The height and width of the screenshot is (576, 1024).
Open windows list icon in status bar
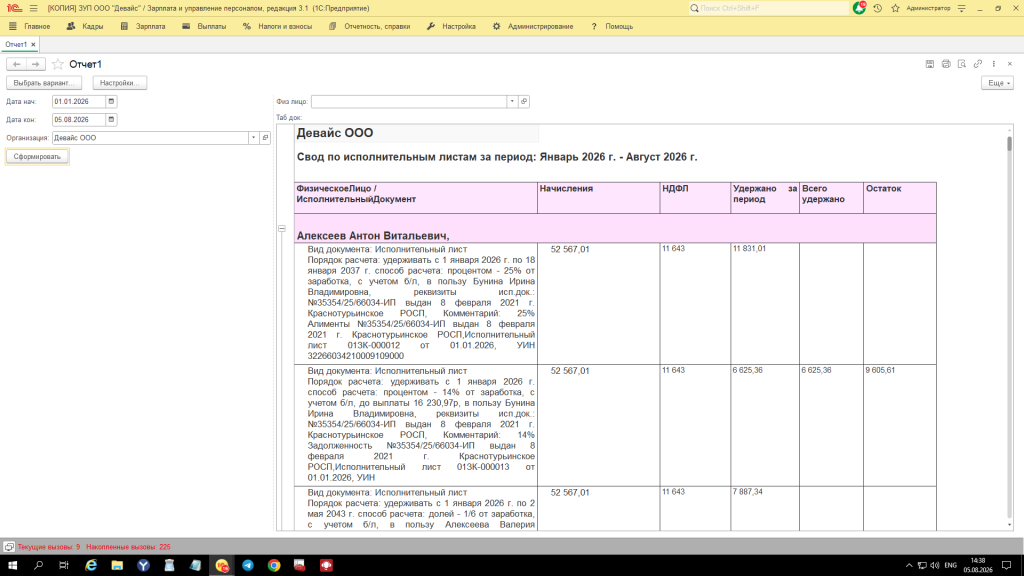click(x=9, y=547)
